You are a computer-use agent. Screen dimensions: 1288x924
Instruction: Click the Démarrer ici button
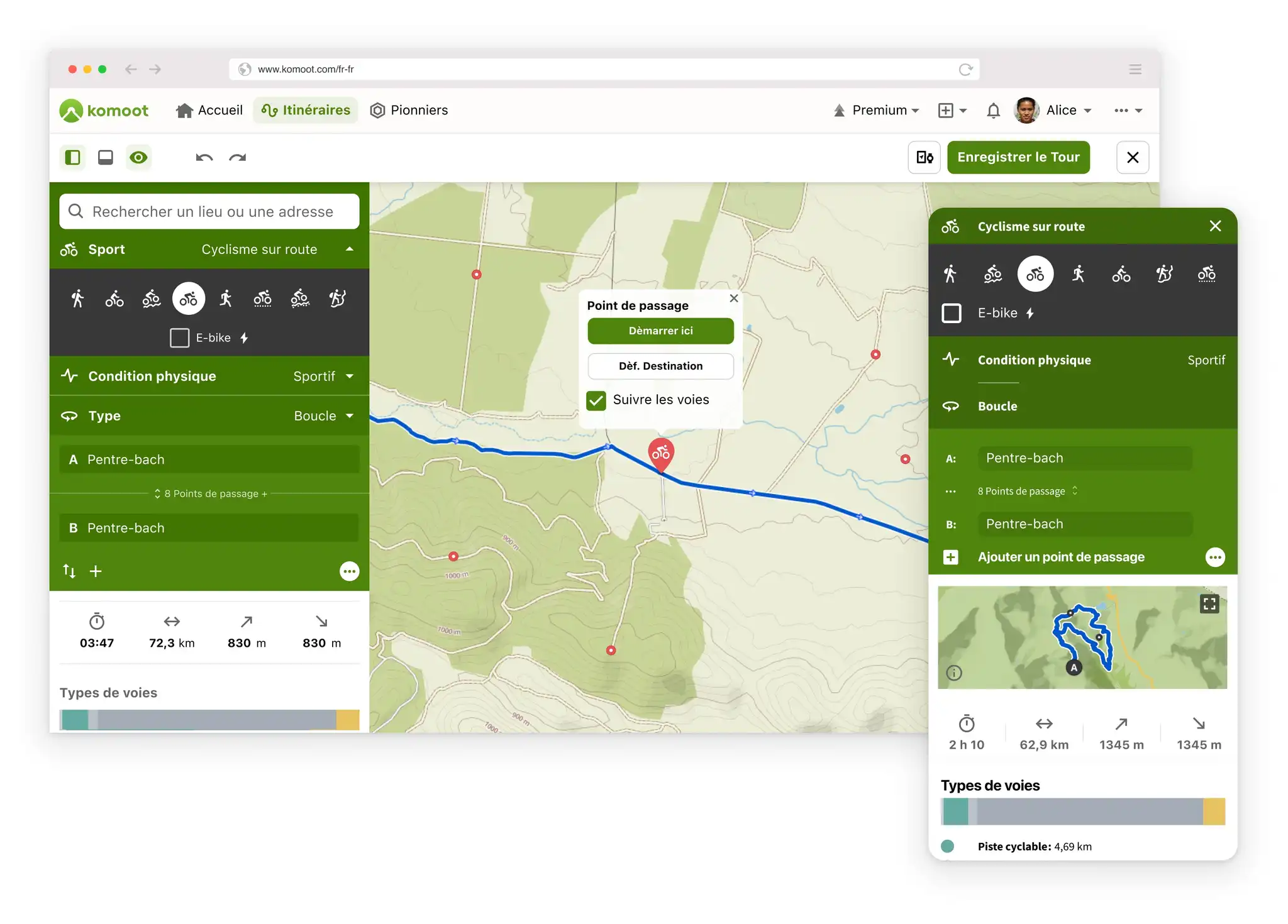660,331
